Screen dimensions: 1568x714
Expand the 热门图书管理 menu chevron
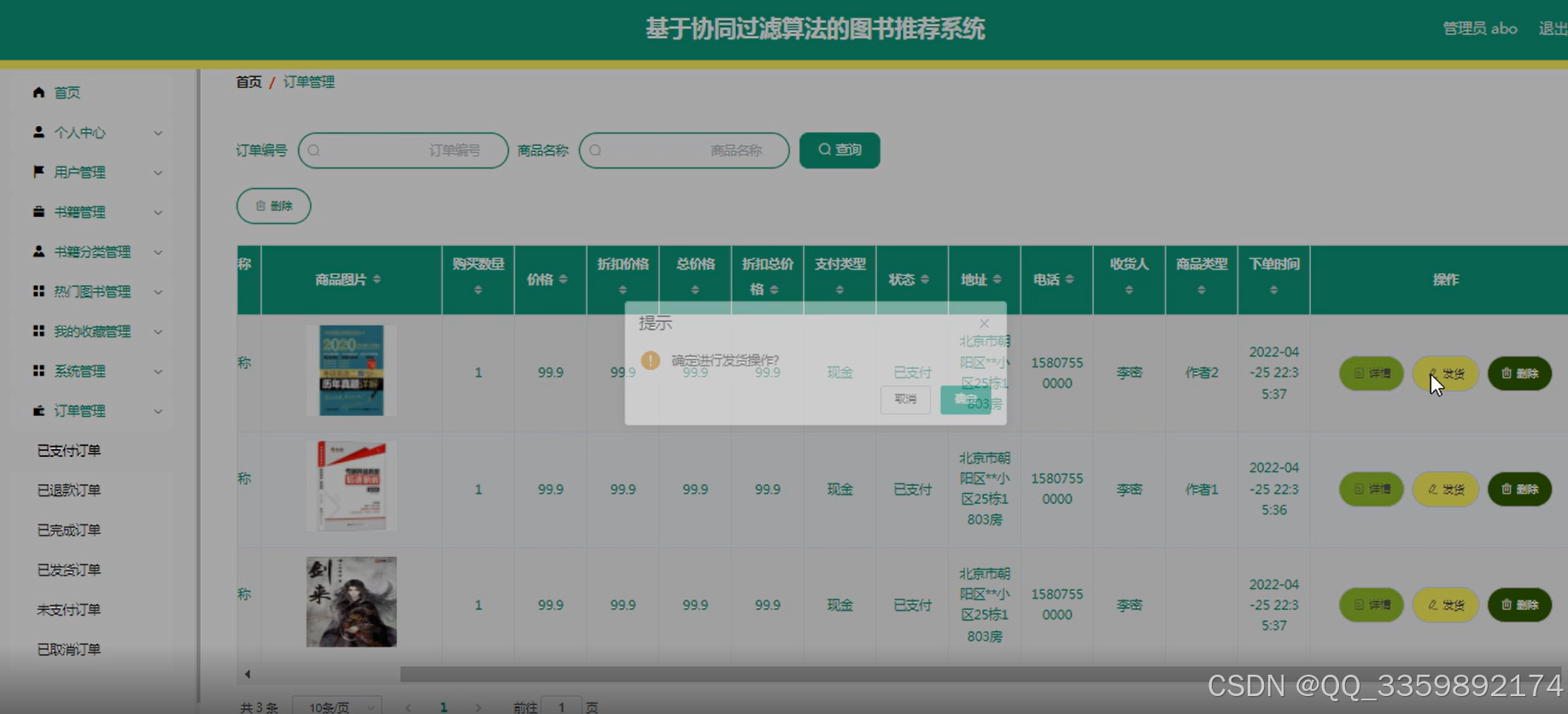tap(158, 291)
